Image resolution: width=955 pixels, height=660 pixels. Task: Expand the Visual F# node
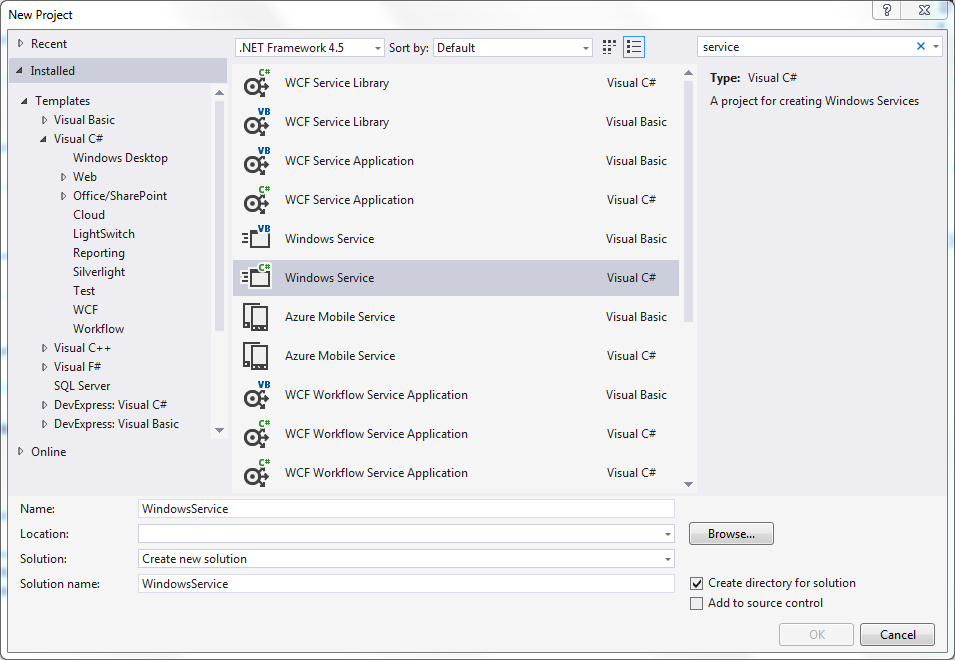(x=44, y=367)
